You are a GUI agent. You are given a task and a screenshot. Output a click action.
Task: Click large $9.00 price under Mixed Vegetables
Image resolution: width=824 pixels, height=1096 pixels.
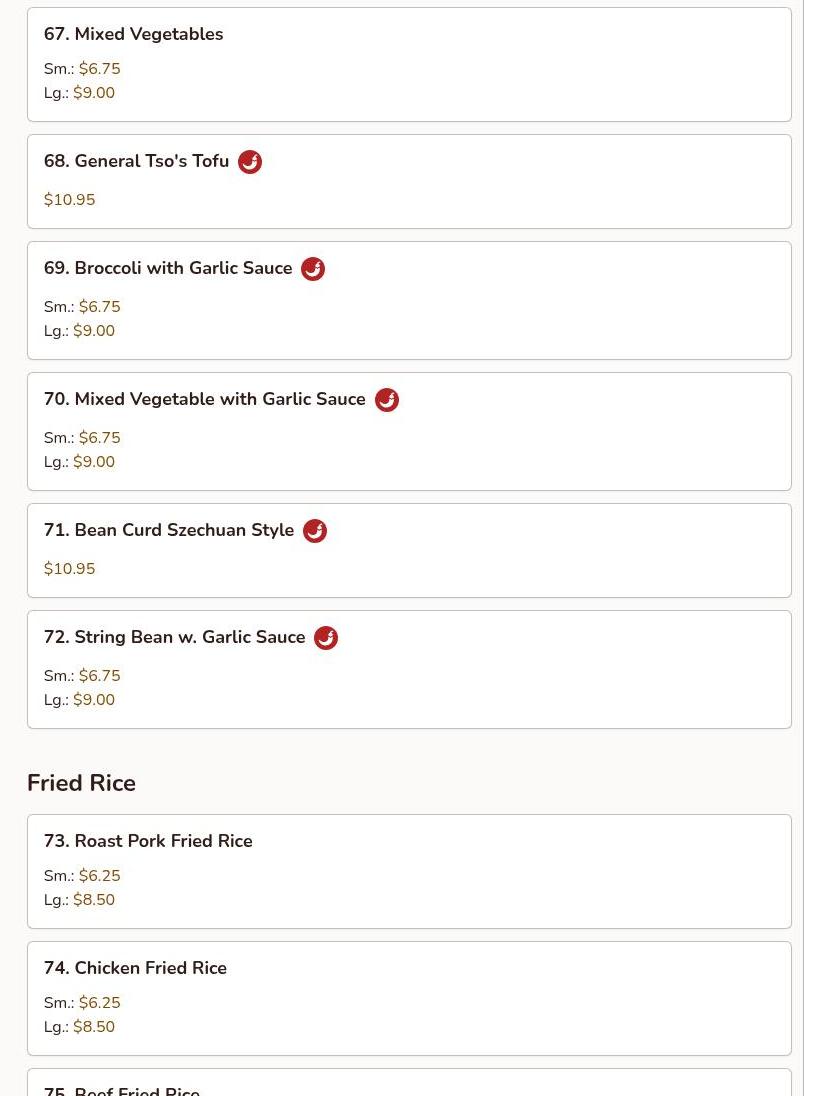click(94, 93)
